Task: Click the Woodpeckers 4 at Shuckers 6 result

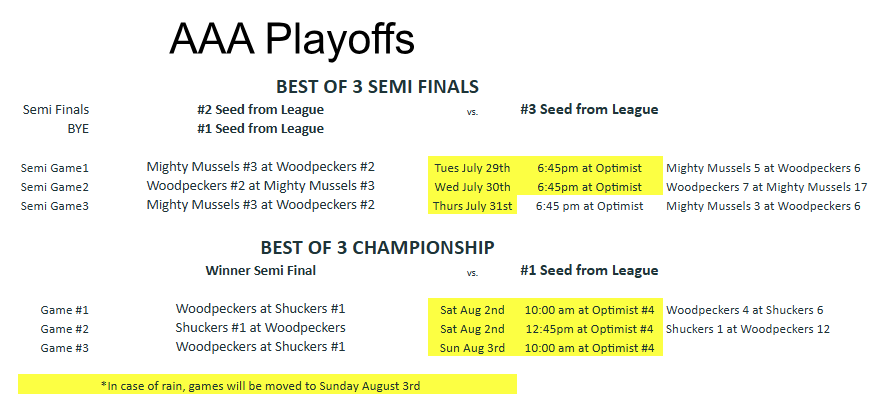Action: 745,310
